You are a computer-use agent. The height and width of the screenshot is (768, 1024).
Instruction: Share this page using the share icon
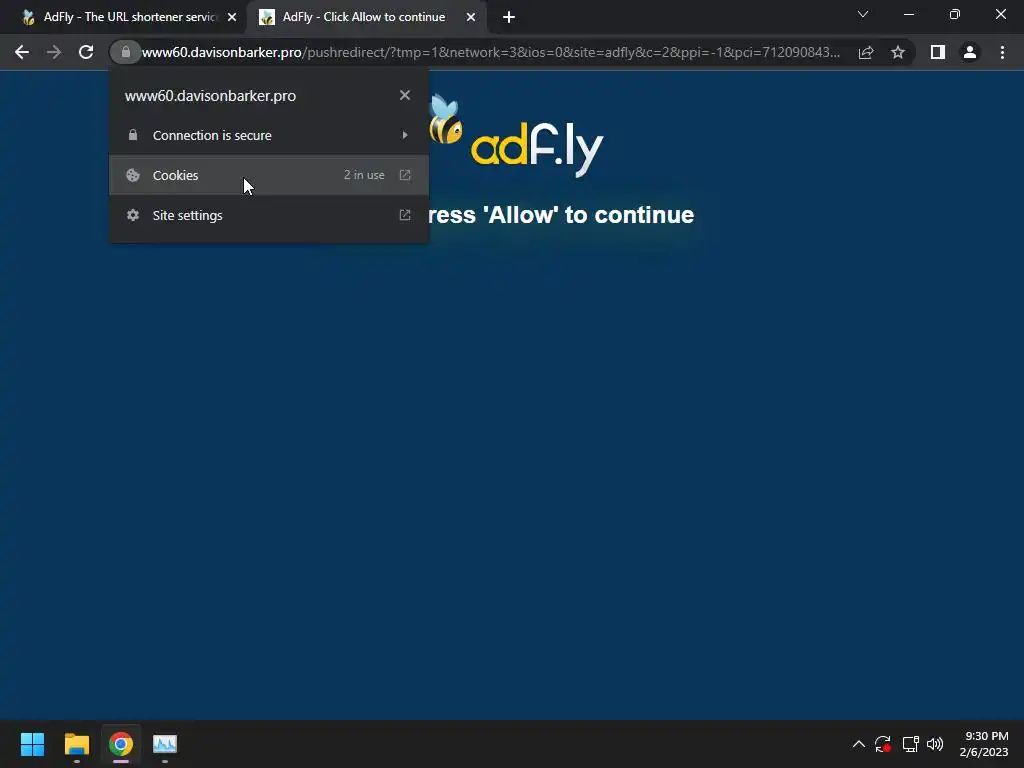(x=866, y=52)
